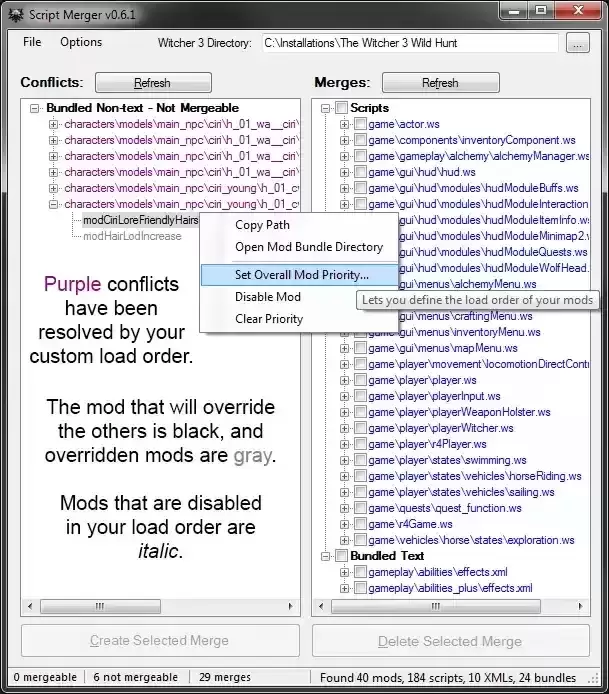Select Disable Mod in context menu
The image size is (609, 694).
coord(267,297)
